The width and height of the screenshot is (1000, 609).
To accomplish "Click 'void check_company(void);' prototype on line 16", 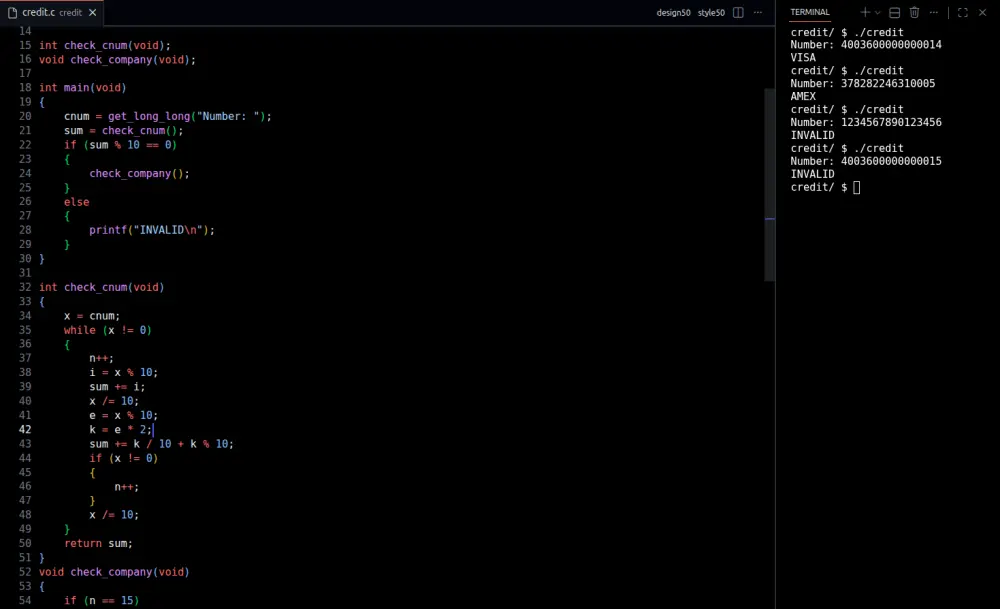I will [117, 59].
